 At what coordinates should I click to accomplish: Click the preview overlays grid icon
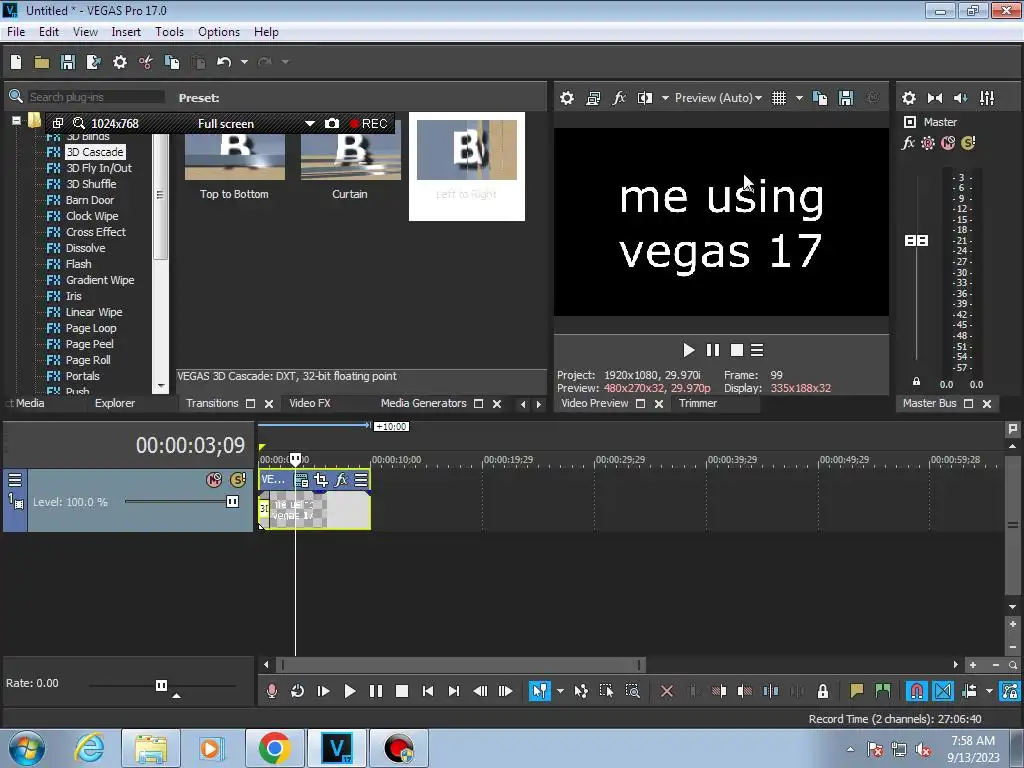coord(778,98)
